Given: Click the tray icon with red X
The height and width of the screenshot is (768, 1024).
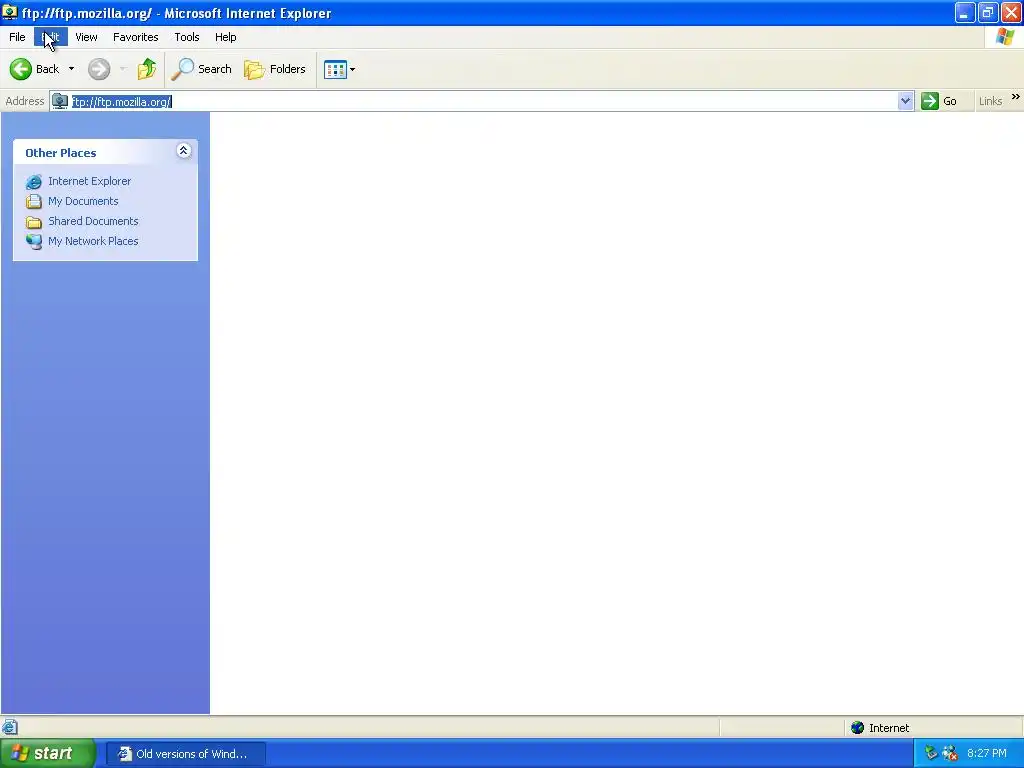Looking at the screenshot, I should coord(950,753).
